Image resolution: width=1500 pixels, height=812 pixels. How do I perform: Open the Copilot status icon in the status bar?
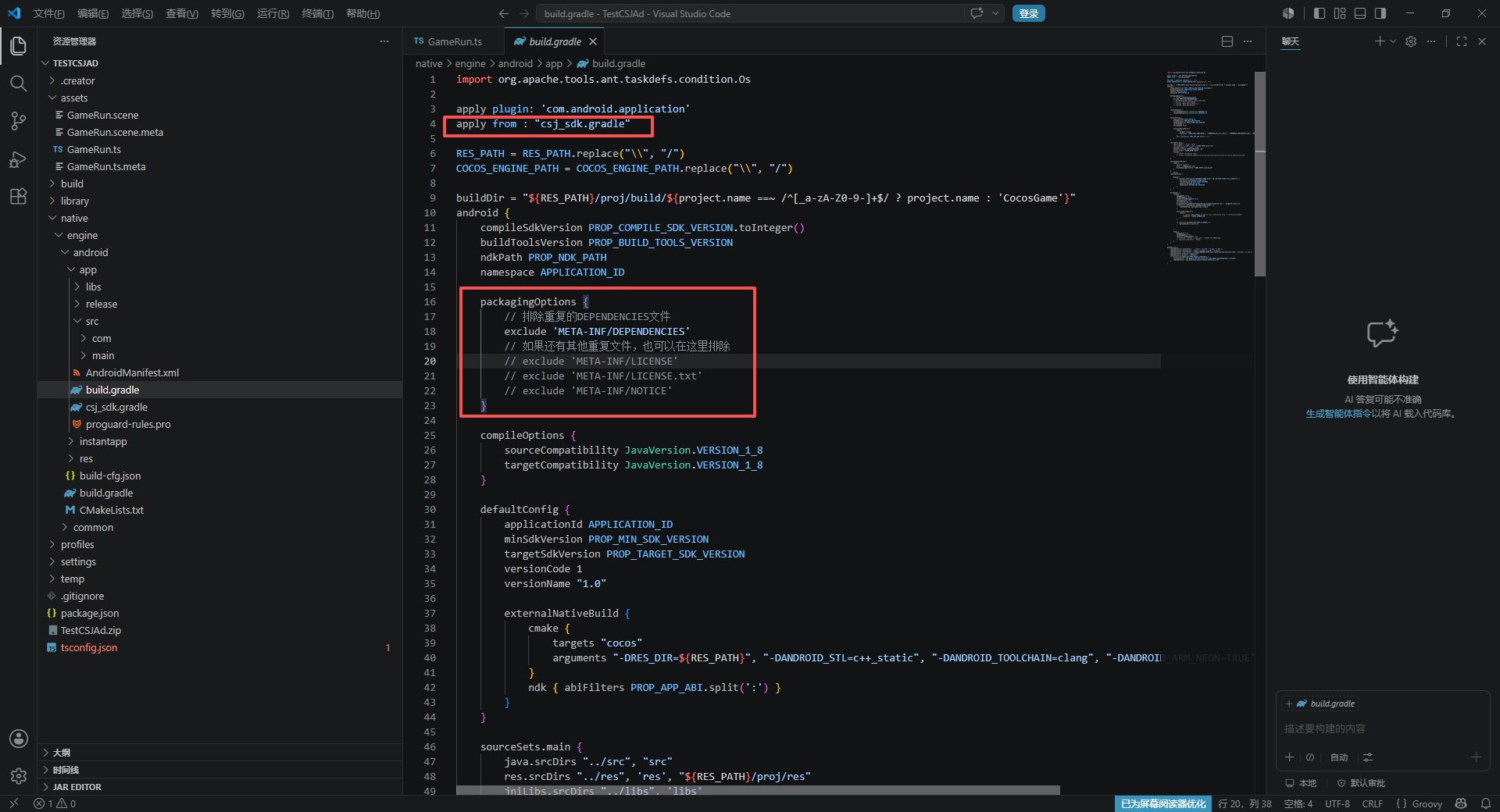1461,803
